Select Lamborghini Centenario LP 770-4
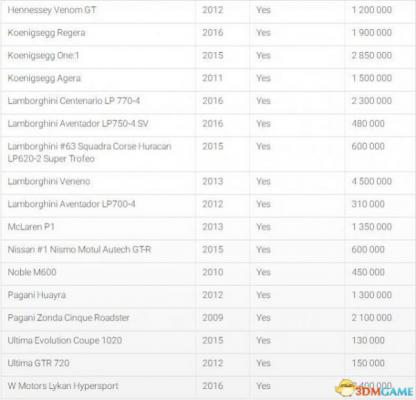The height and width of the screenshot is (400, 416). [74, 101]
